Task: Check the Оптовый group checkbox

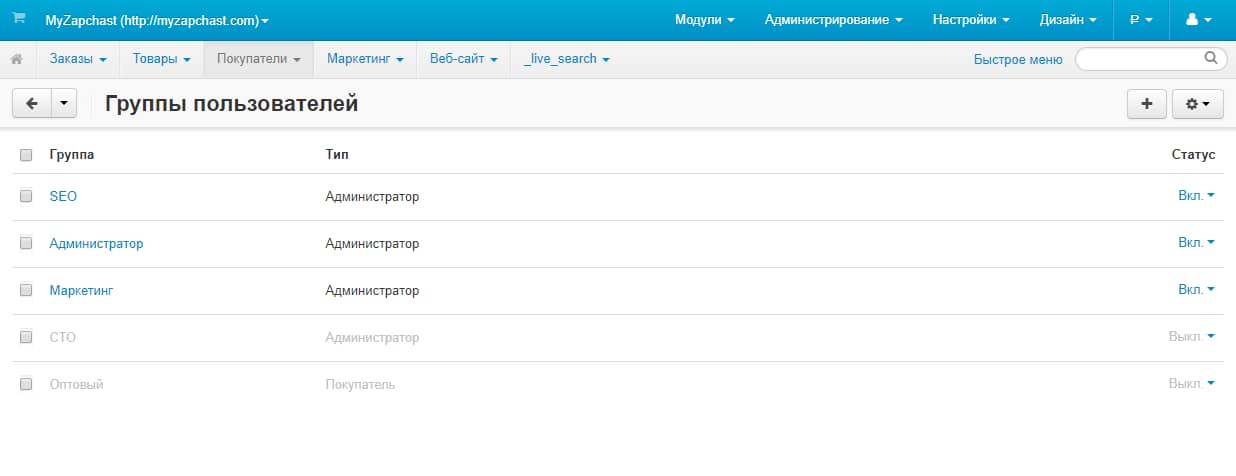Action: 26,384
